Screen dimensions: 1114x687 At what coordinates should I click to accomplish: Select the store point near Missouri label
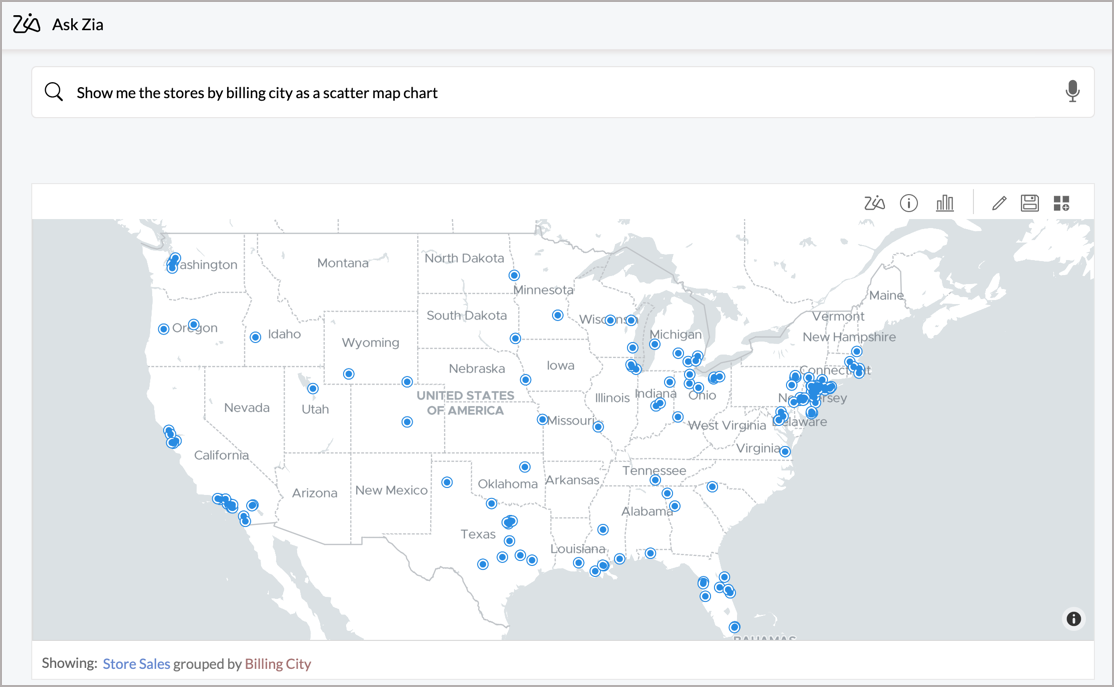pyautogui.click(x=542, y=420)
